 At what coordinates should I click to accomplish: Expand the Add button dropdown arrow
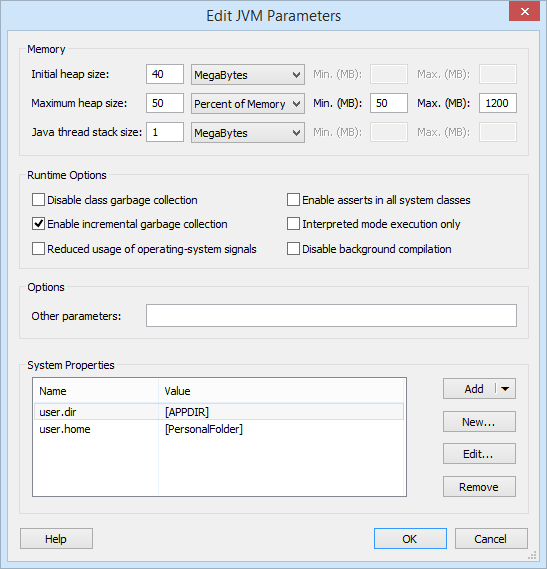click(x=505, y=389)
